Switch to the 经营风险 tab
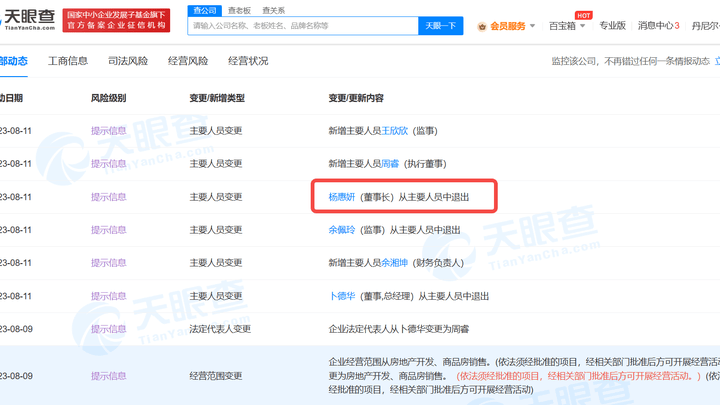720x405 pixels. (188, 61)
